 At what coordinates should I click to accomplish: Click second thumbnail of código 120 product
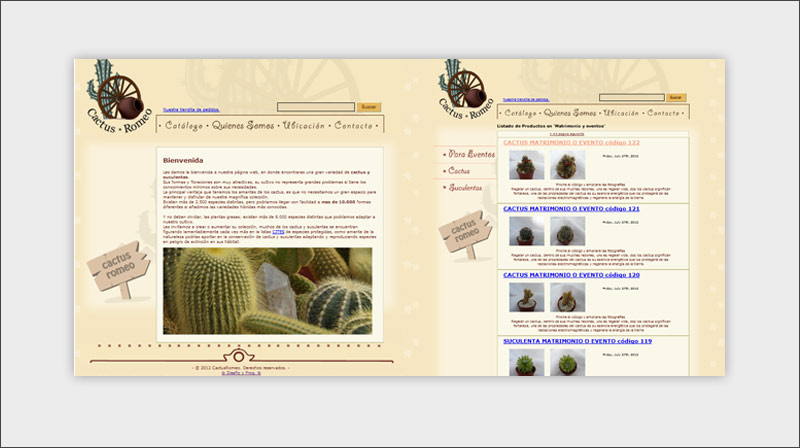pyautogui.click(x=567, y=297)
